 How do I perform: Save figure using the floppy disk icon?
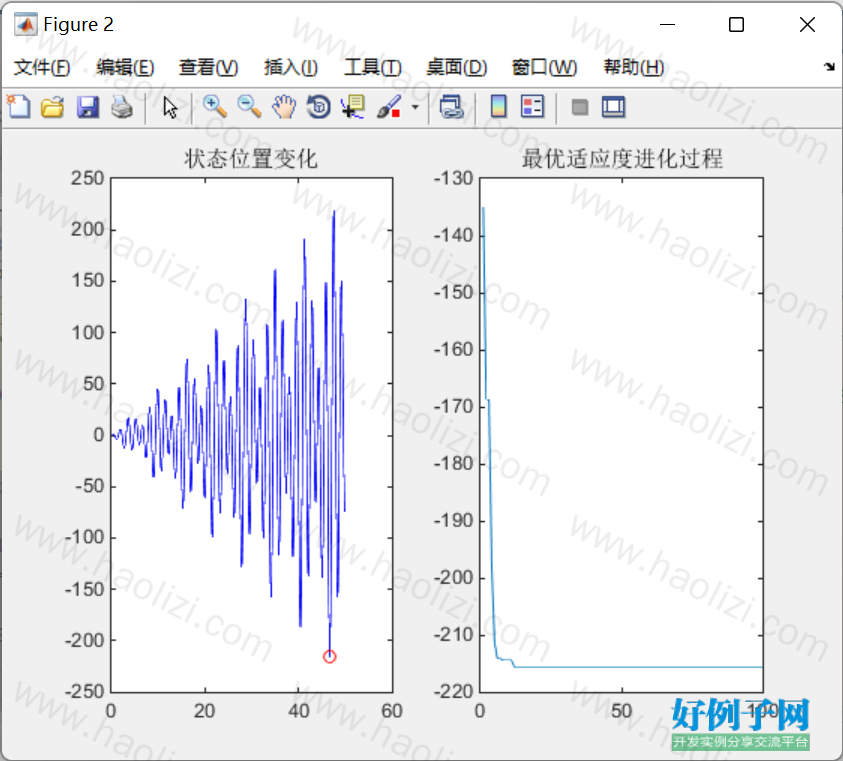[88, 106]
